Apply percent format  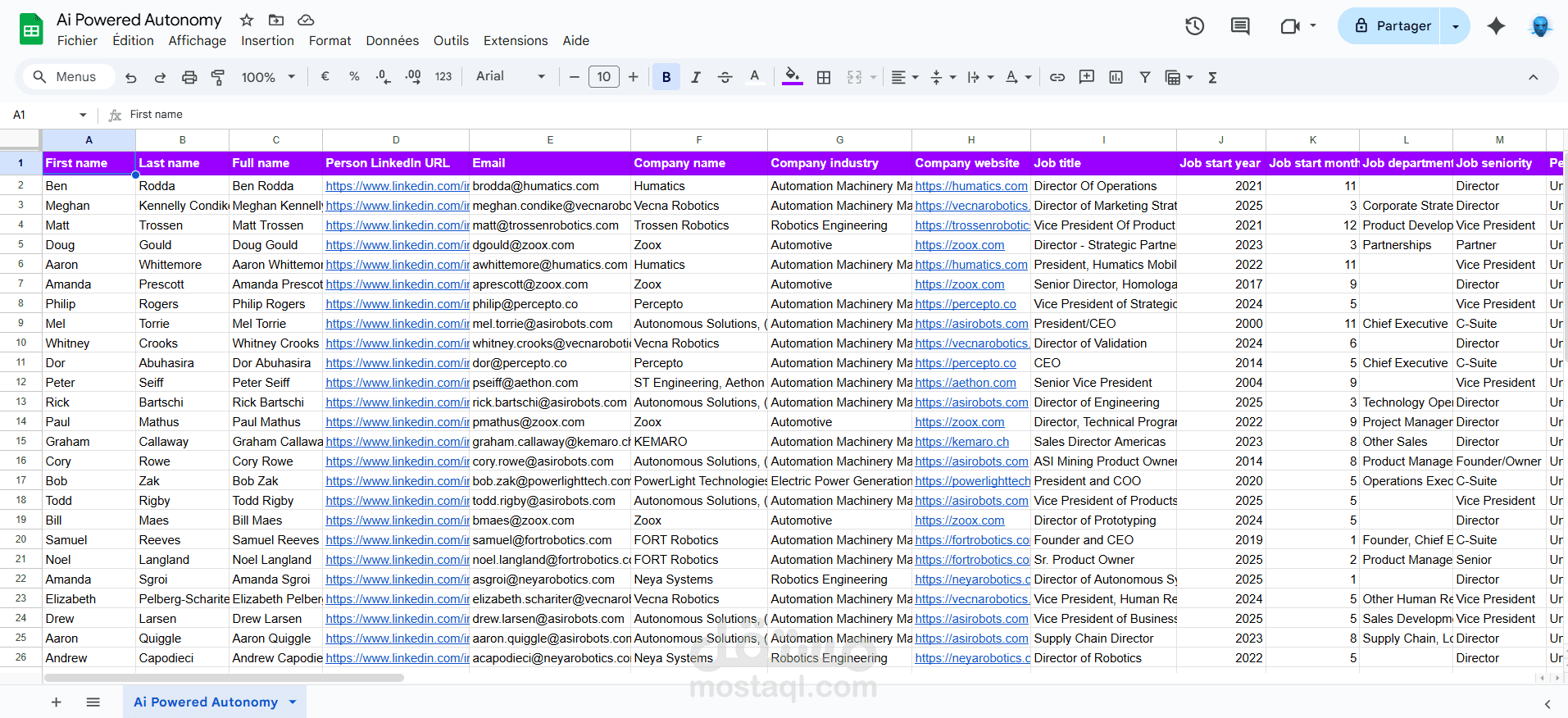point(354,76)
